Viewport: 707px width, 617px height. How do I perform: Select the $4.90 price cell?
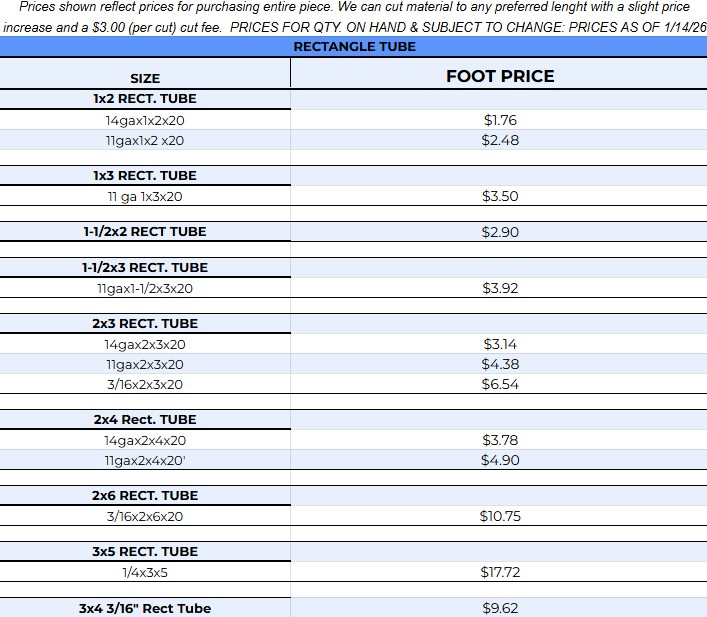coord(499,460)
